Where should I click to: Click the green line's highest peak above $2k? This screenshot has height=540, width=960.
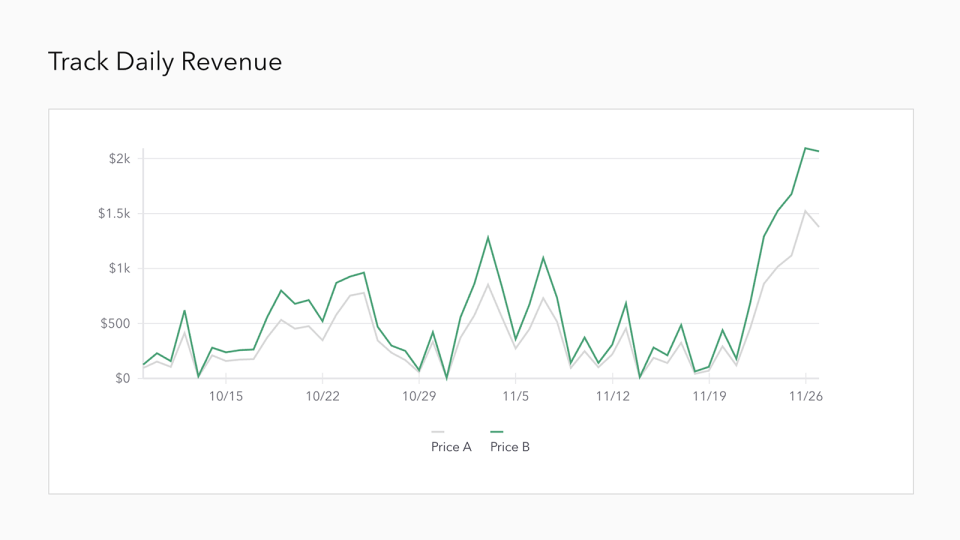[805, 148]
